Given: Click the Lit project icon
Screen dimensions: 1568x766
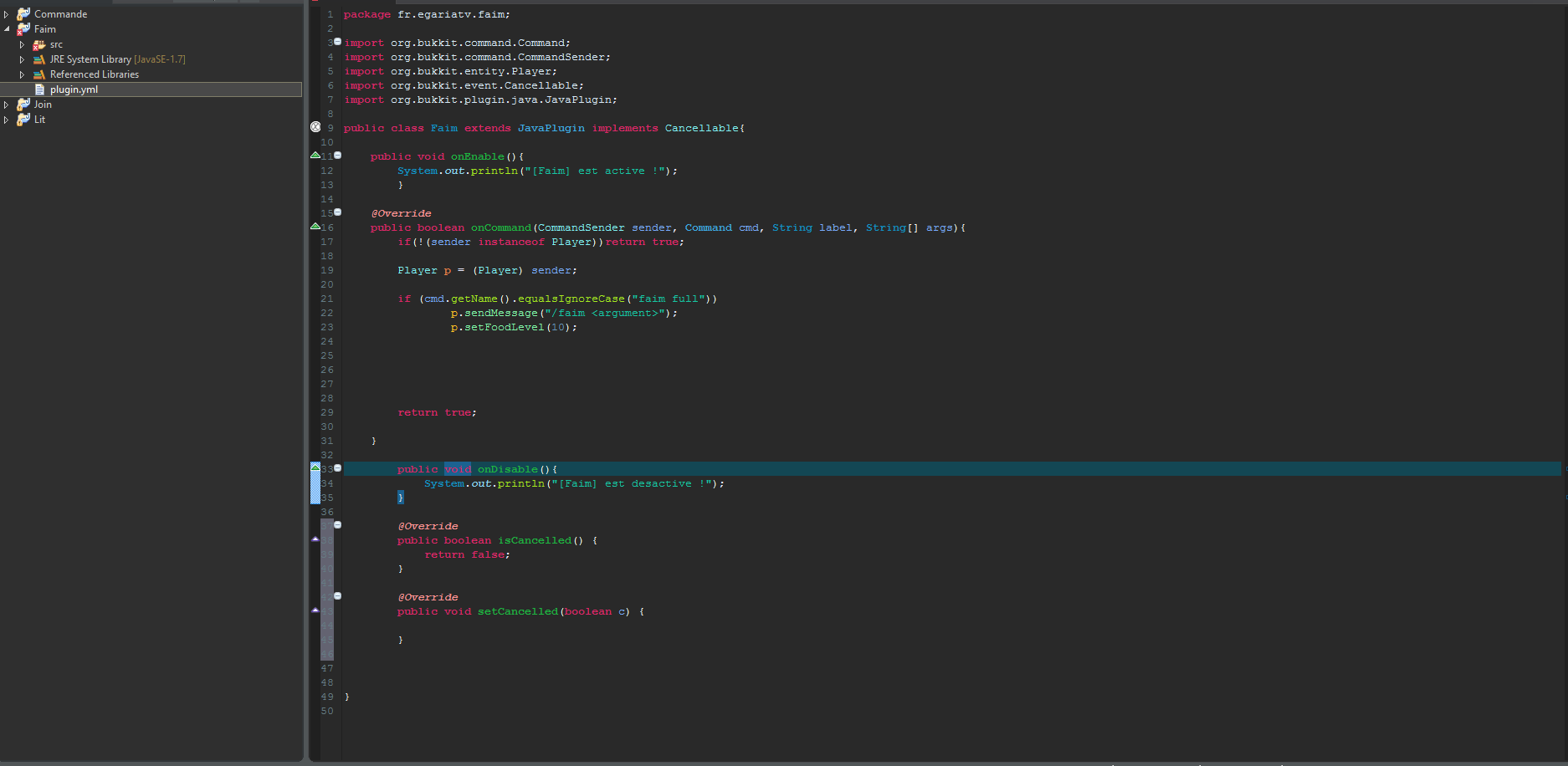Looking at the screenshot, I should pos(23,120).
